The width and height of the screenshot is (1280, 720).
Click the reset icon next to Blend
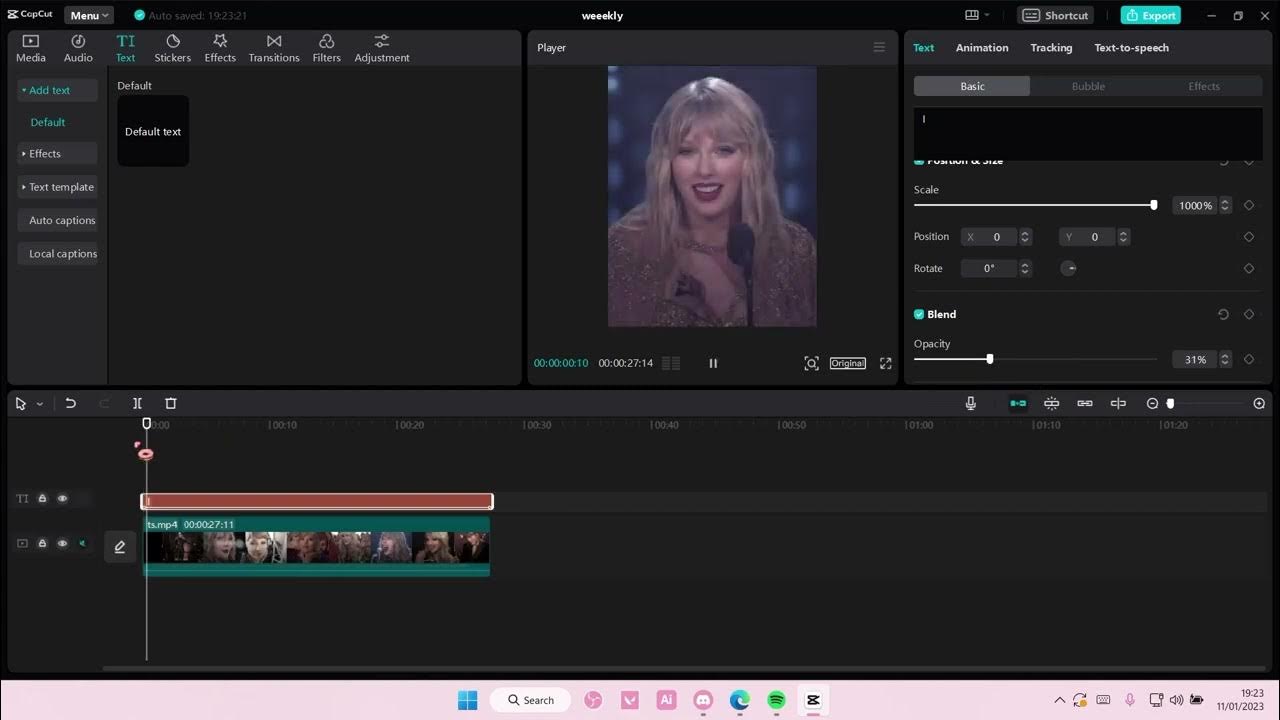pos(1223,314)
